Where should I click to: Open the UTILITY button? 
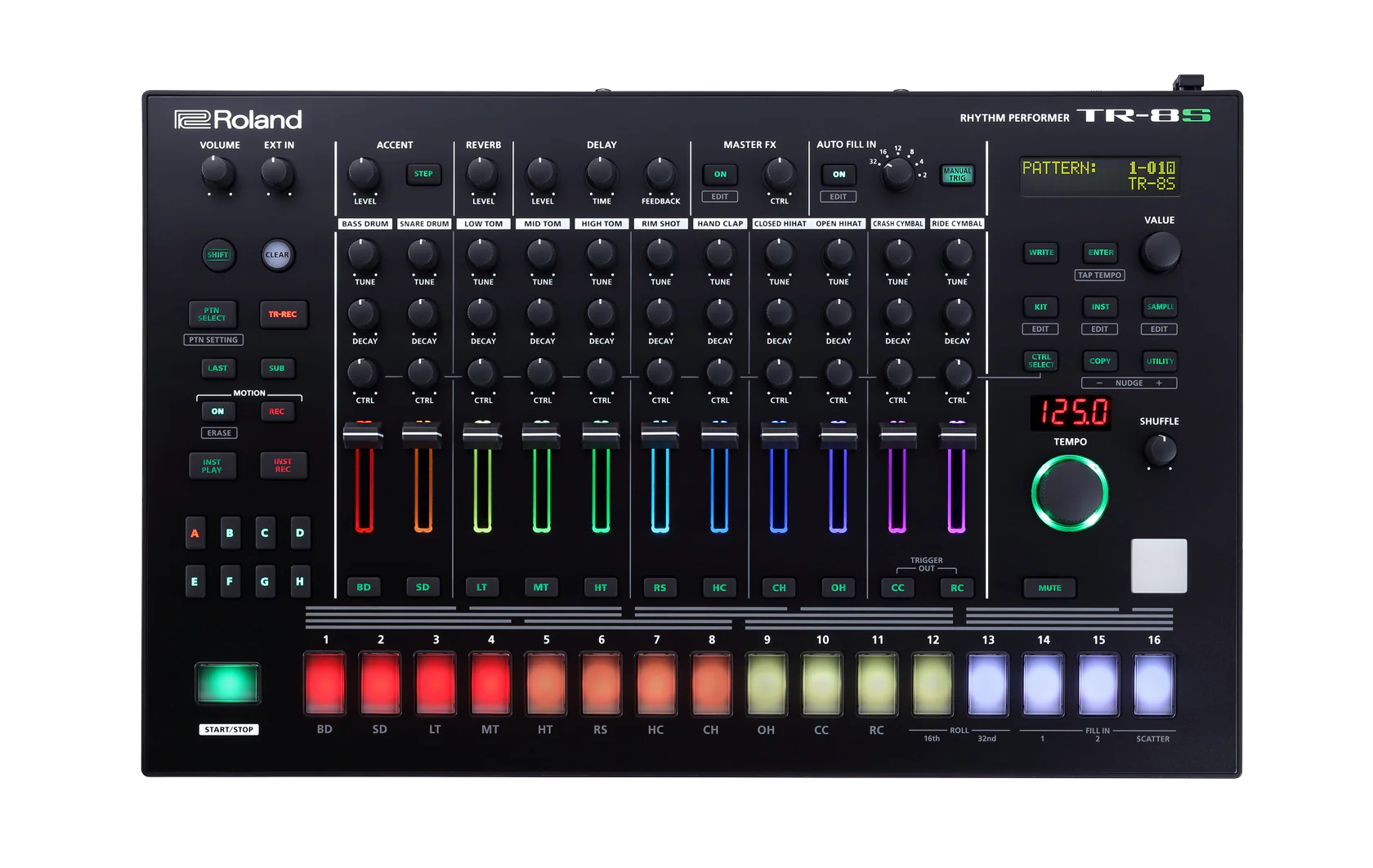point(1160,361)
